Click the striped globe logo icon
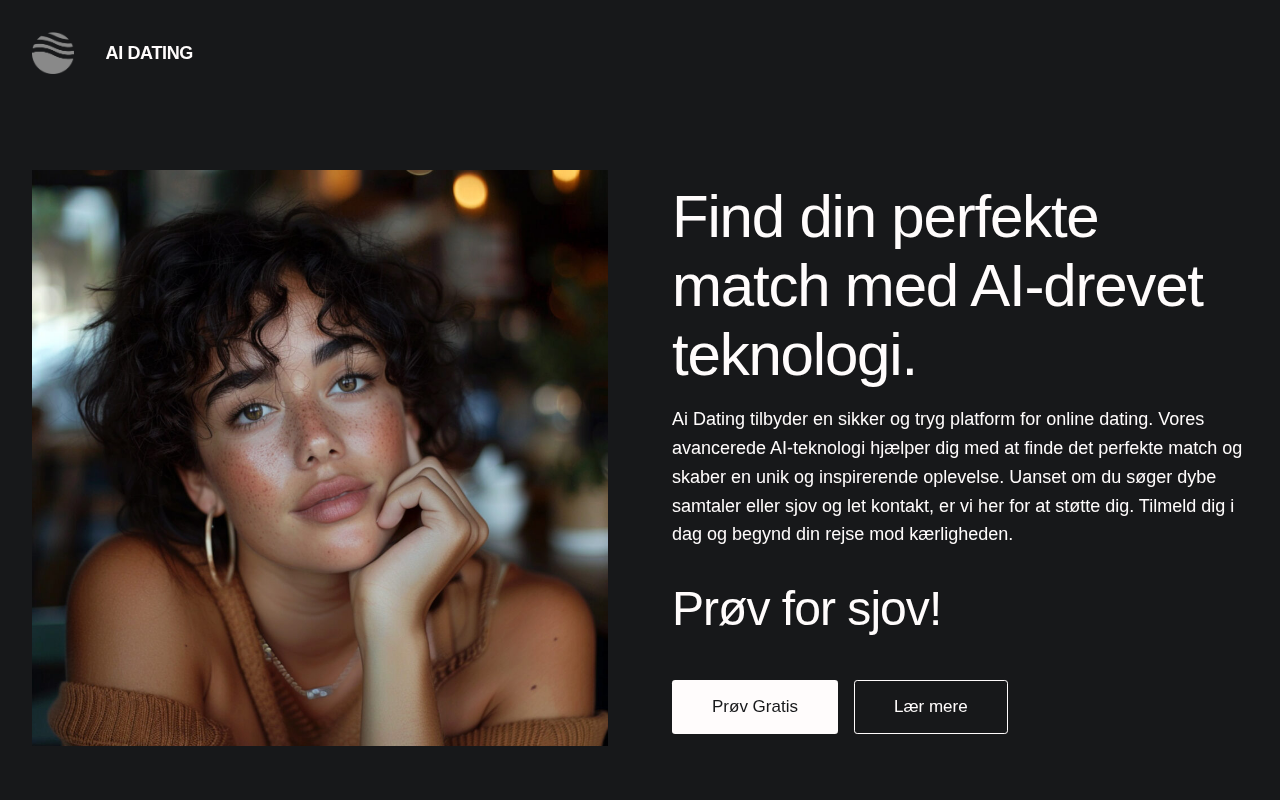The height and width of the screenshot is (800, 1280). click(53, 53)
